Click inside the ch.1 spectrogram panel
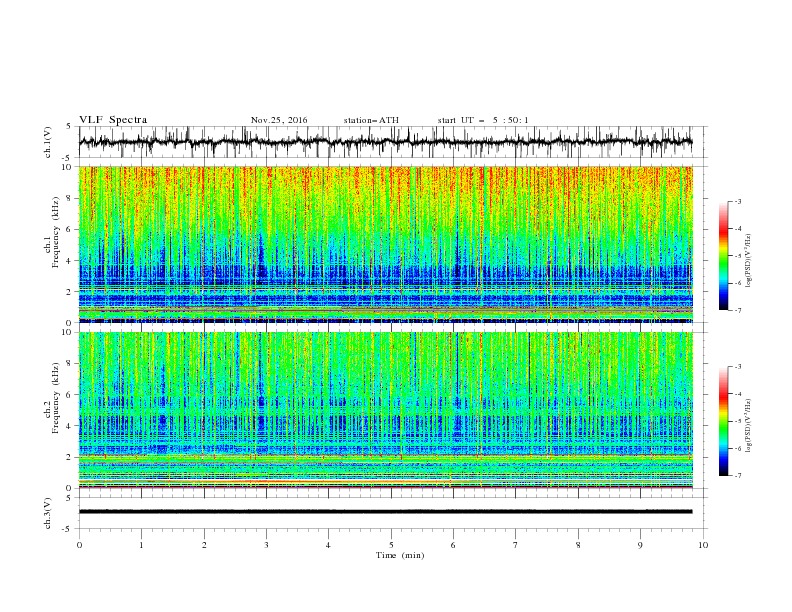 (385, 244)
